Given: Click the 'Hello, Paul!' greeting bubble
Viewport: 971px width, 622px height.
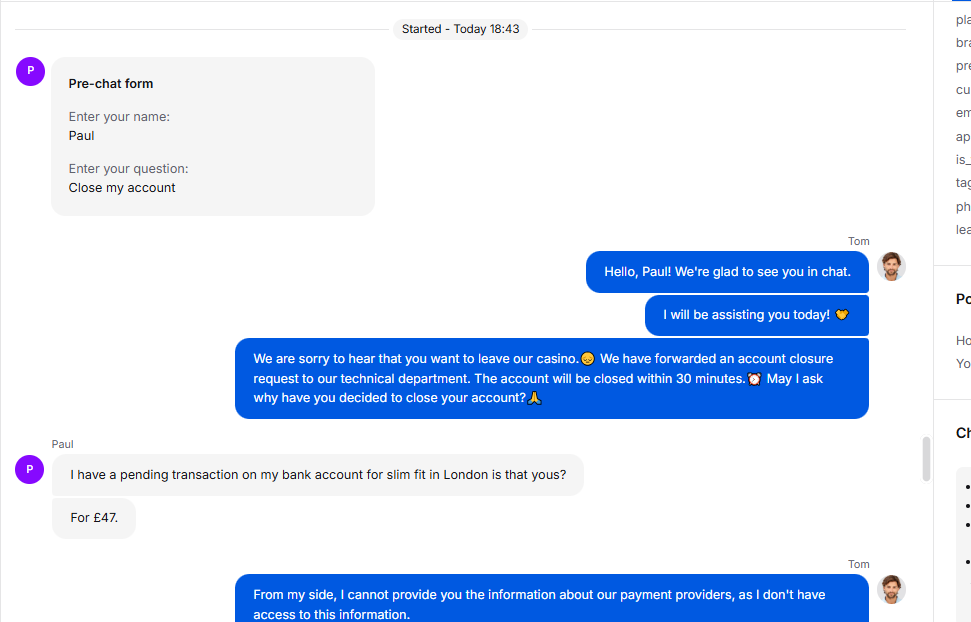Looking at the screenshot, I should coord(727,272).
